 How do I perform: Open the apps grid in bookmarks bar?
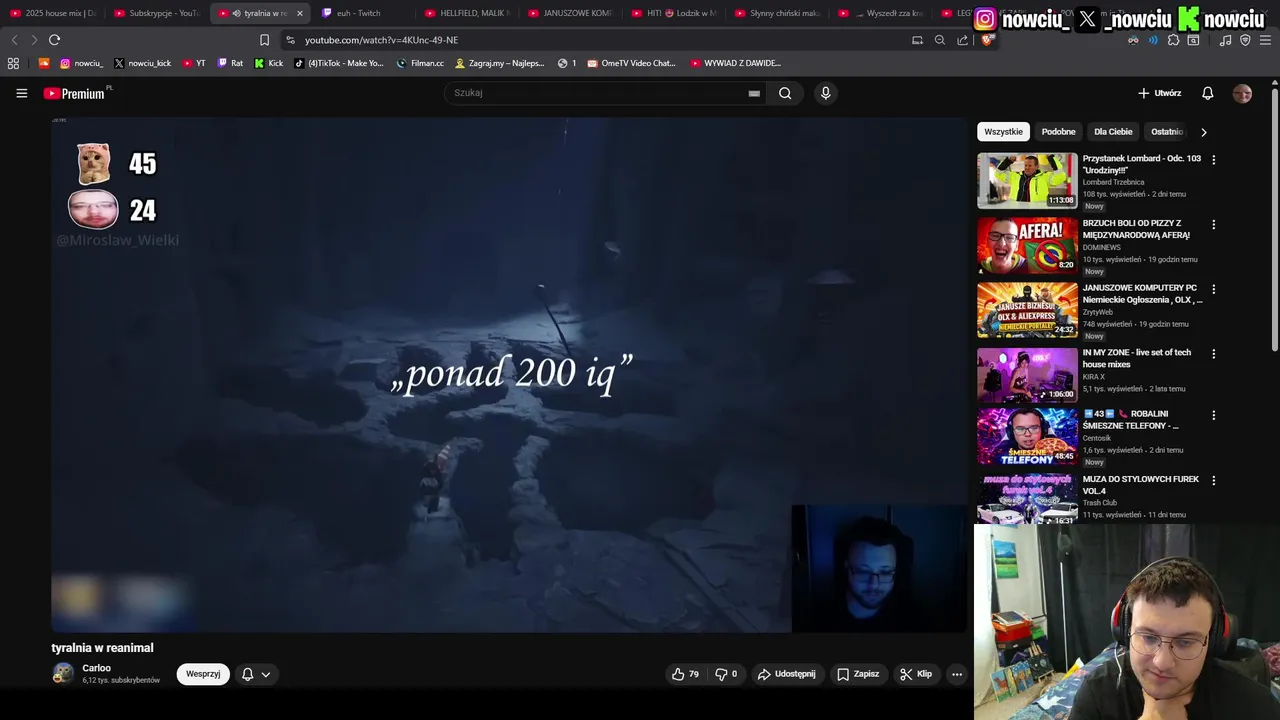pos(13,63)
